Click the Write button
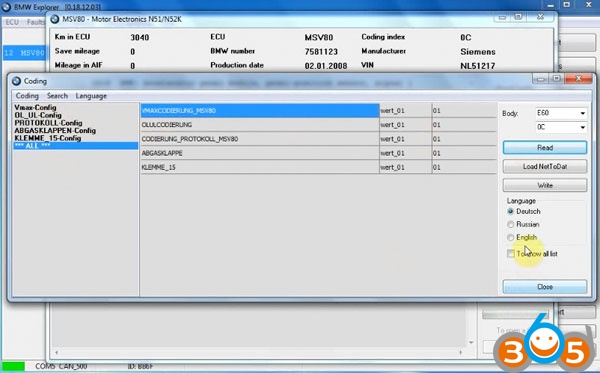600x373 pixels. tap(545, 185)
